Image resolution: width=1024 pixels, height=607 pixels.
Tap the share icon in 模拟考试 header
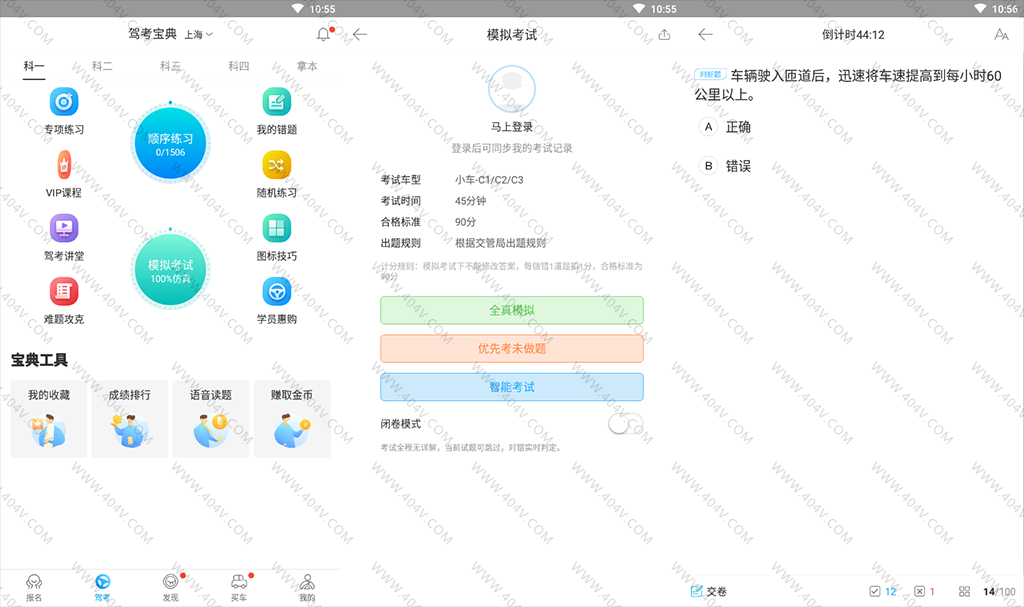[665, 35]
